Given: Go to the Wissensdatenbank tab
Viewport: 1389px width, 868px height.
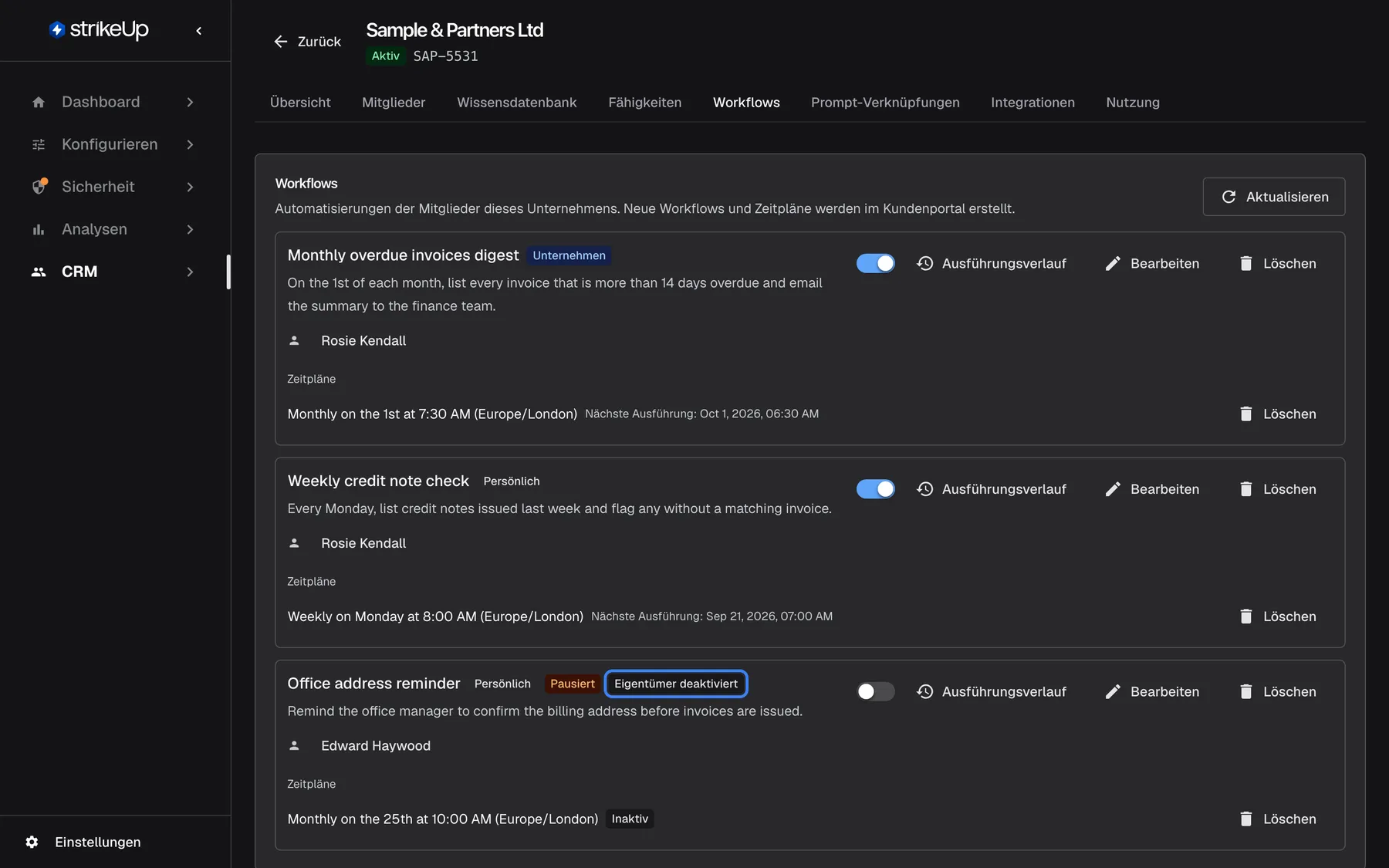Looking at the screenshot, I should click(x=517, y=103).
